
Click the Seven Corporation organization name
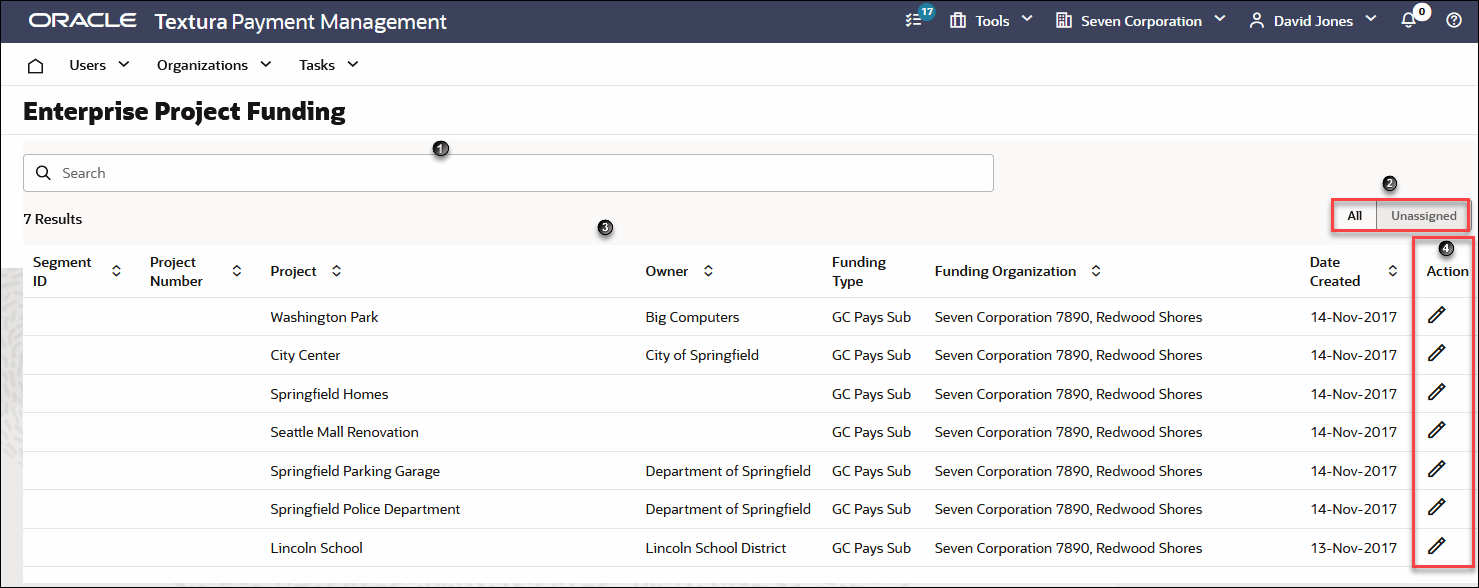pyautogui.click(x=1141, y=21)
